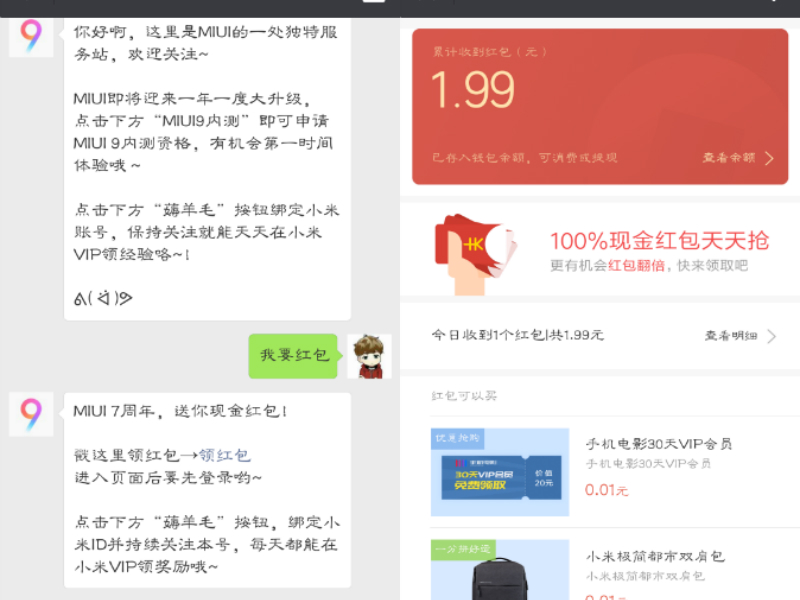Tap the '红包可以买' section header

pos(464,395)
